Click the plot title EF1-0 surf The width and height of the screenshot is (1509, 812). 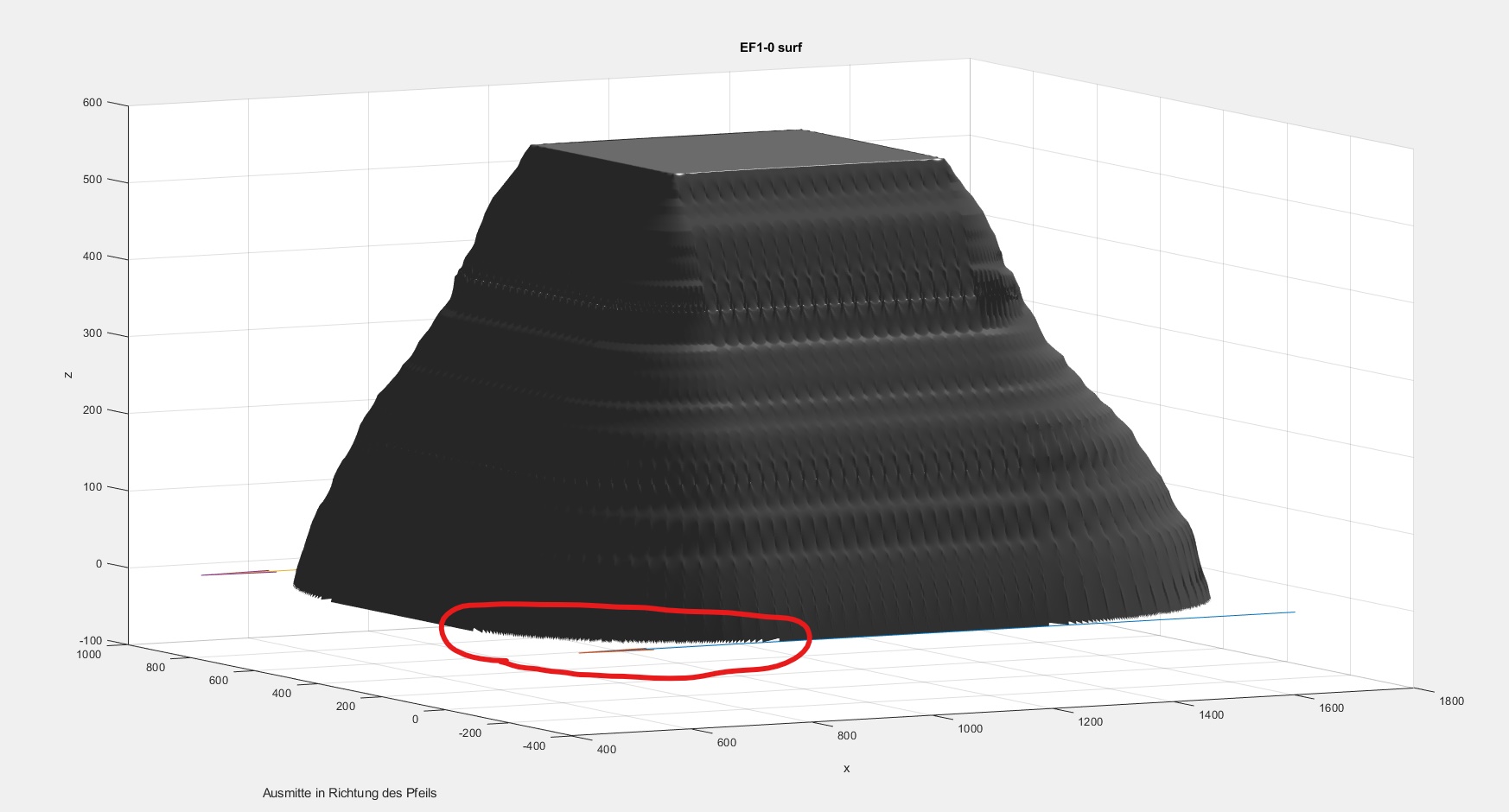click(x=770, y=48)
